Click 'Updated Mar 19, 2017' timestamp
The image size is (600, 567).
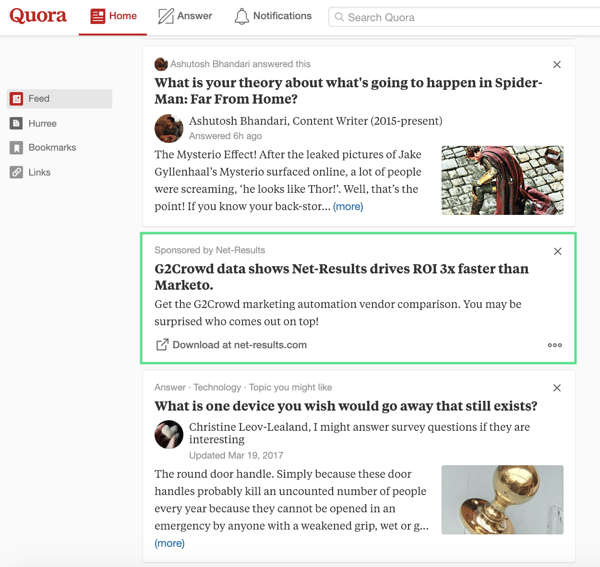click(236, 456)
